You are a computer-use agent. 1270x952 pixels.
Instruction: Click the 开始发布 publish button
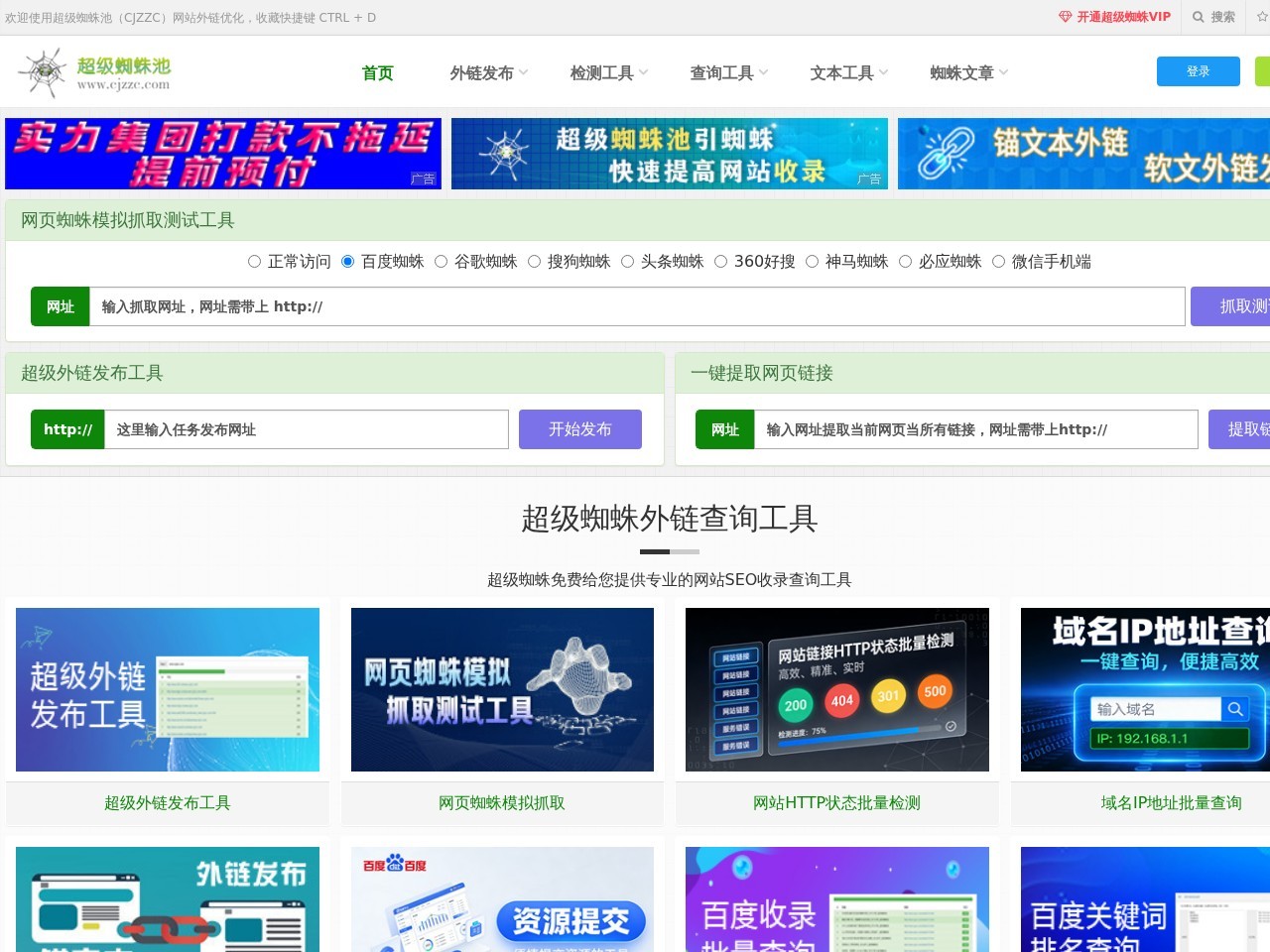[579, 429]
